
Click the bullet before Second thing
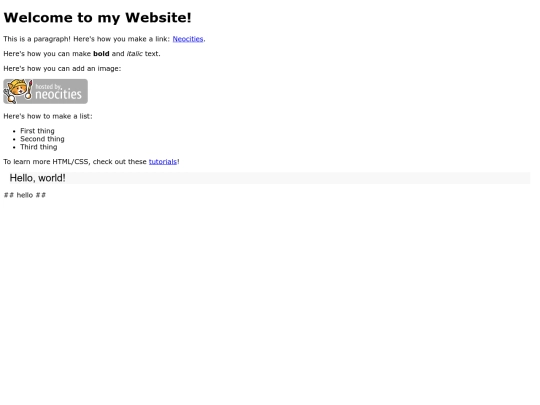pos(14,139)
